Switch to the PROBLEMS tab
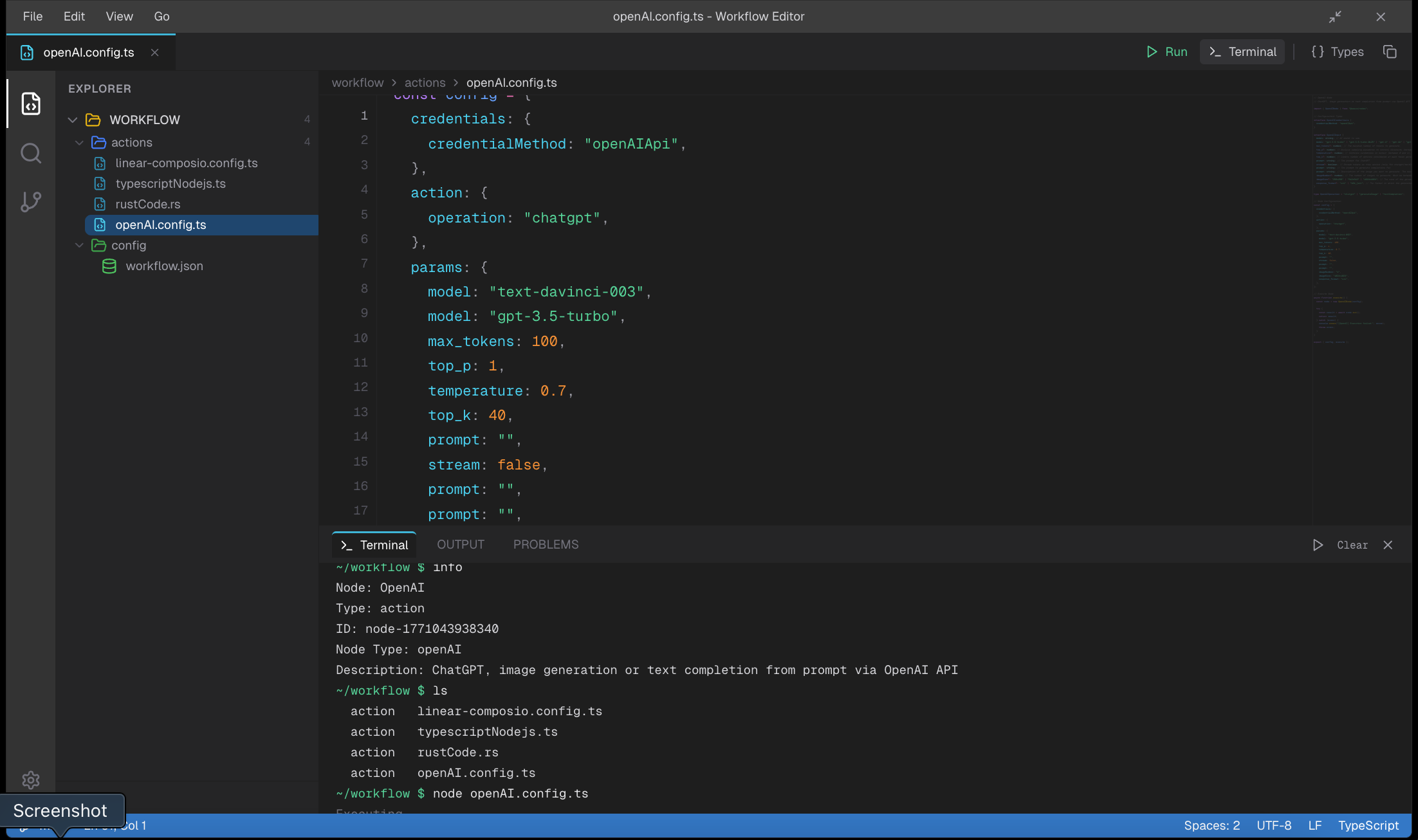1418x840 pixels. click(x=546, y=544)
